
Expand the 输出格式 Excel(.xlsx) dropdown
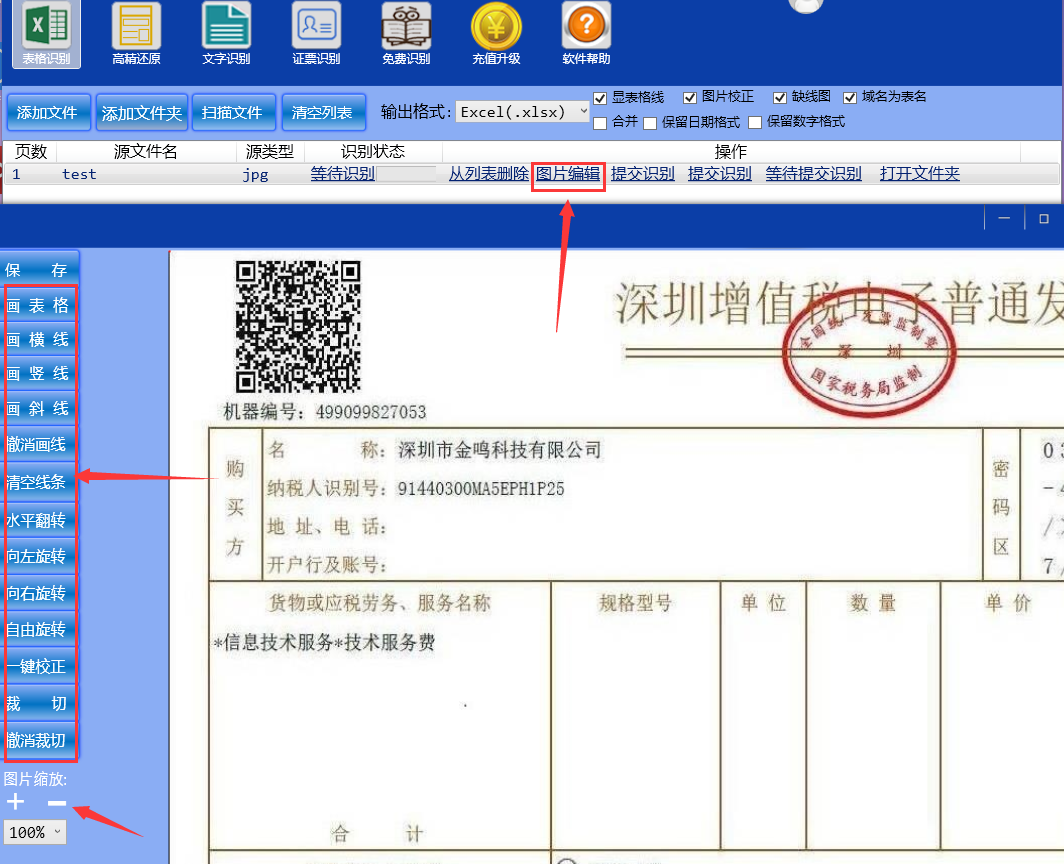coord(523,112)
